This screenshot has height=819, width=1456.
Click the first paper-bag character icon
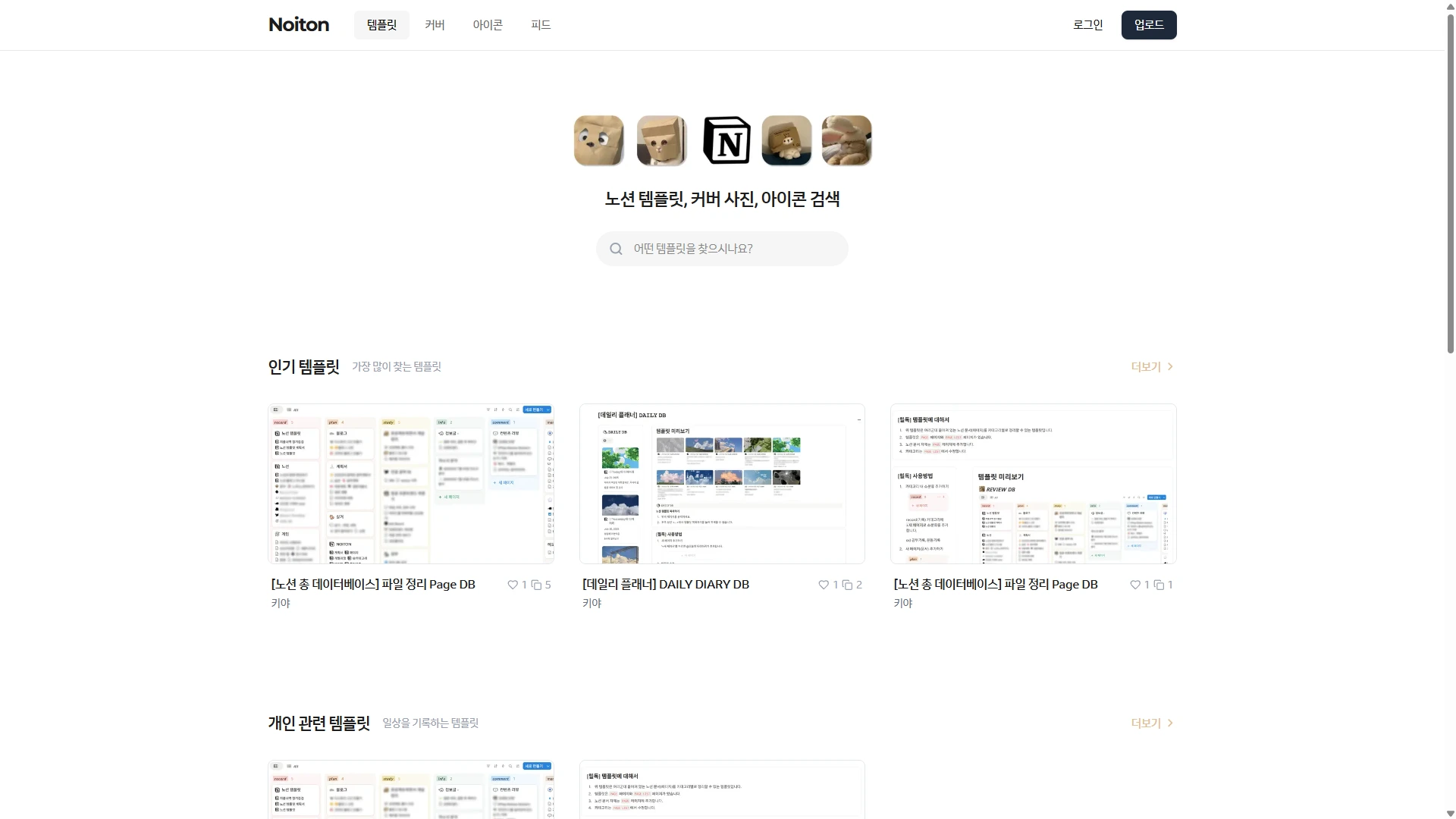point(599,140)
